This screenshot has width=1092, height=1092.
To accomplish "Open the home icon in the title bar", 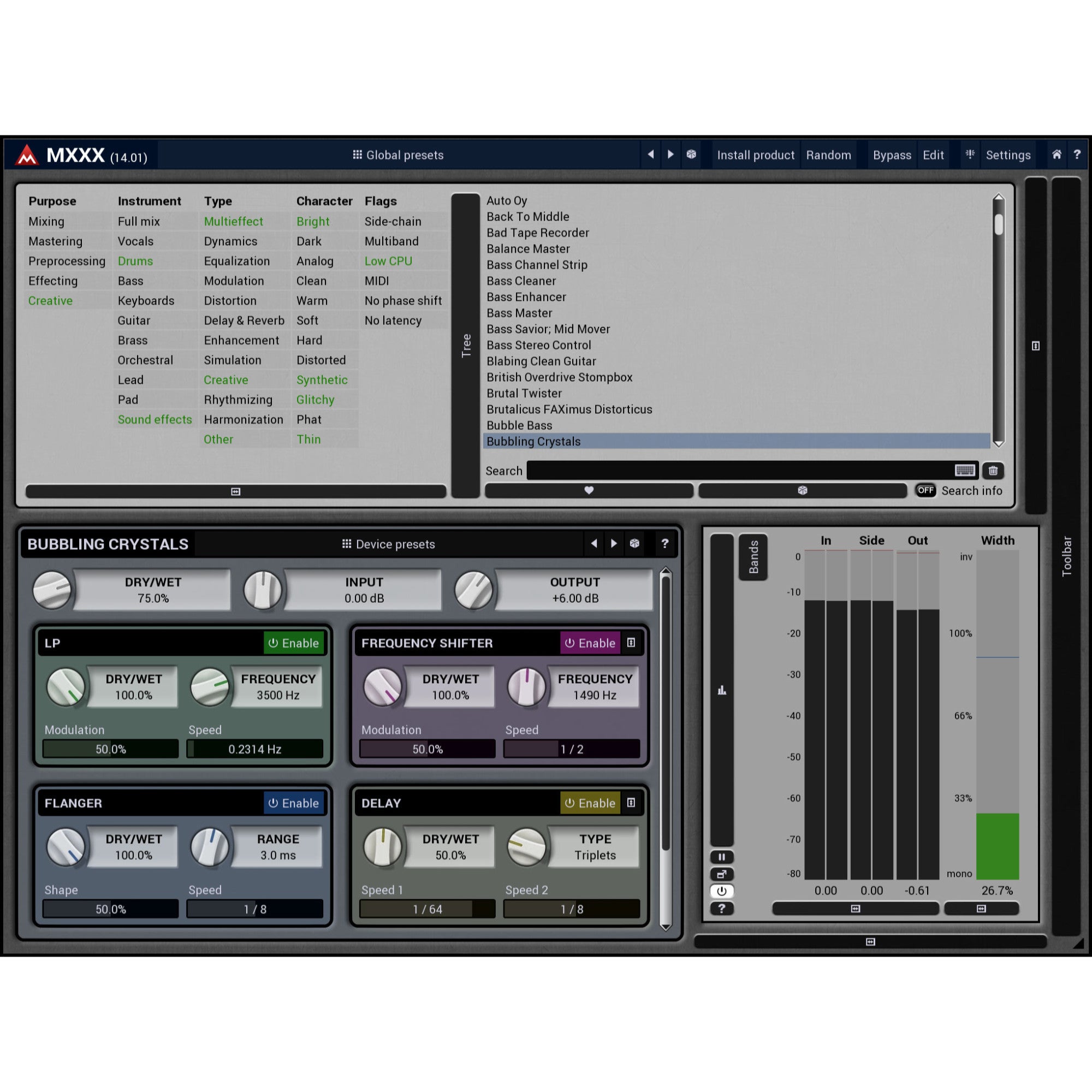I will pos(1057,155).
